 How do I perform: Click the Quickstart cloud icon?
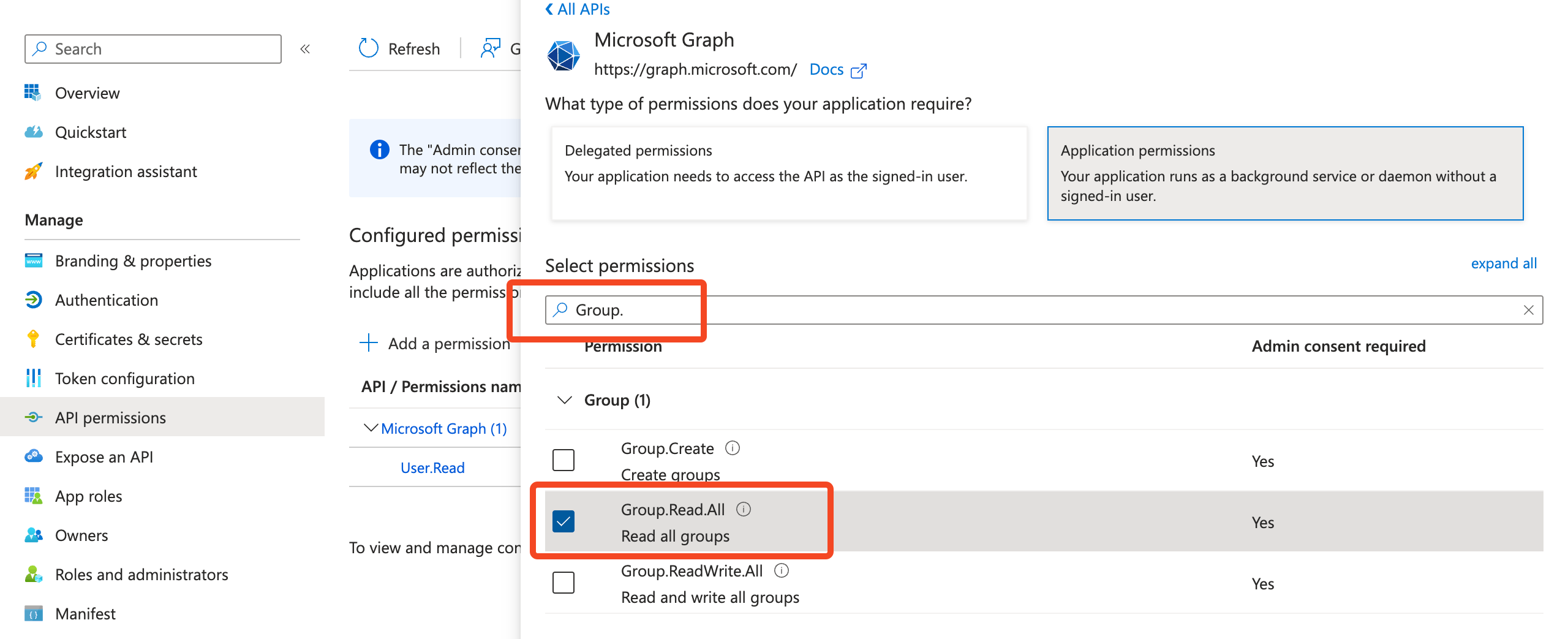point(33,132)
